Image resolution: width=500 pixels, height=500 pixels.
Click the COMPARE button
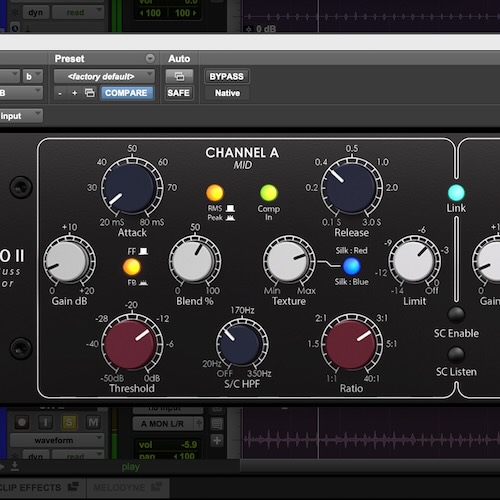126,93
